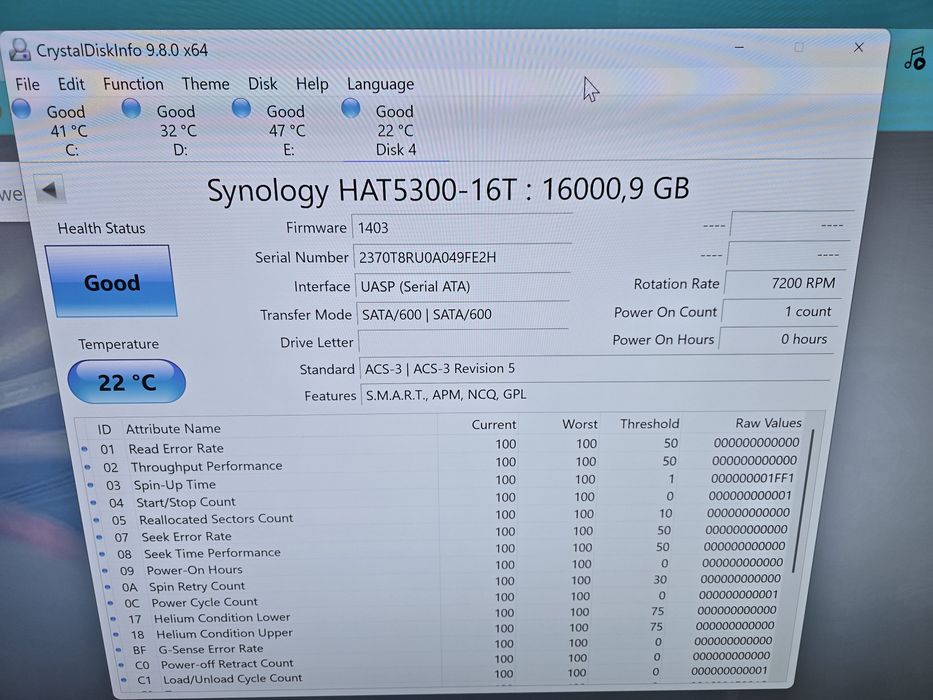
Task: Click the Serial Number field
Action: tap(462, 257)
